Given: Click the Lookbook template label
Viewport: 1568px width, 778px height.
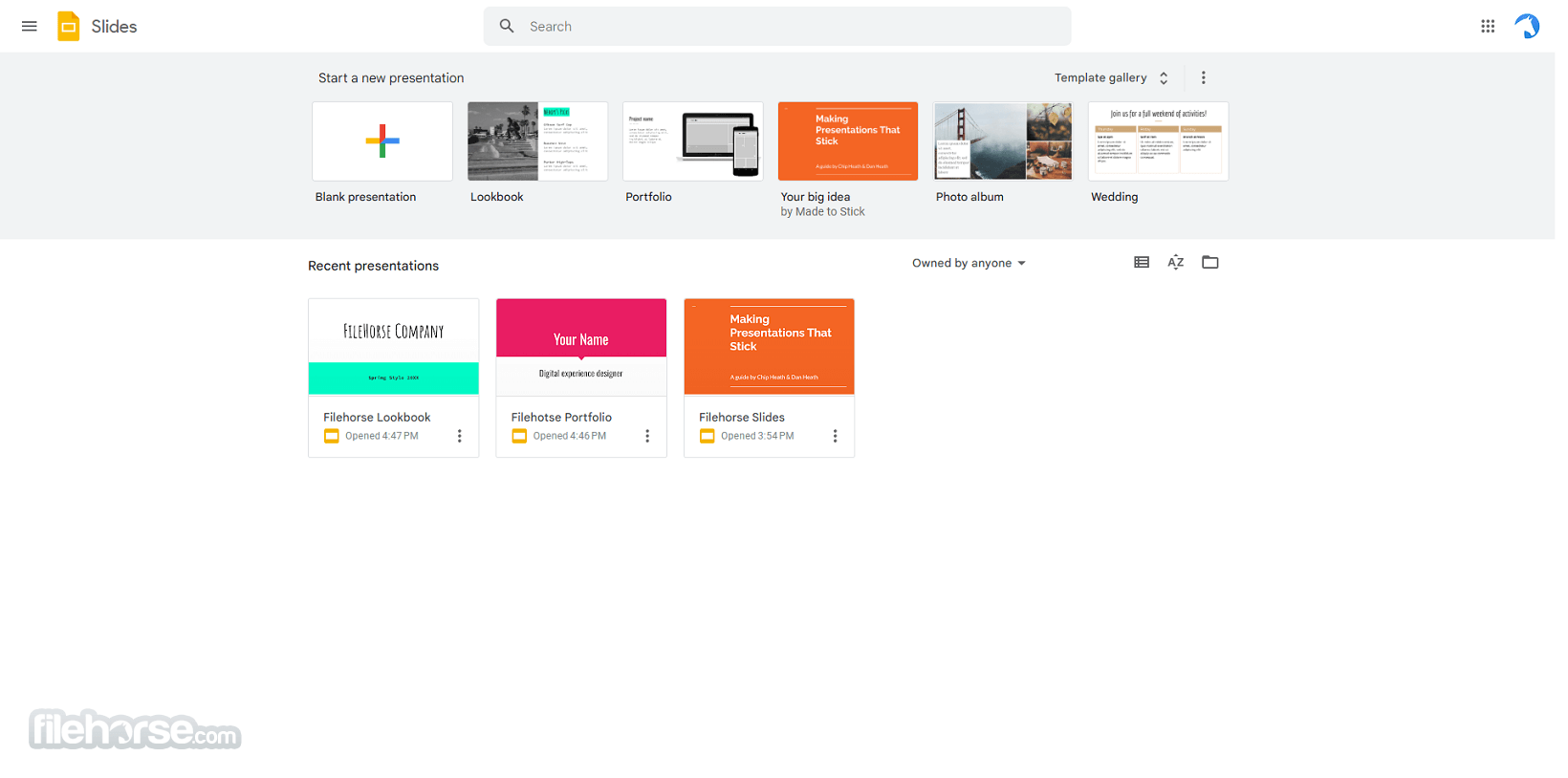Looking at the screenshot, I should (x=497, y=197).
